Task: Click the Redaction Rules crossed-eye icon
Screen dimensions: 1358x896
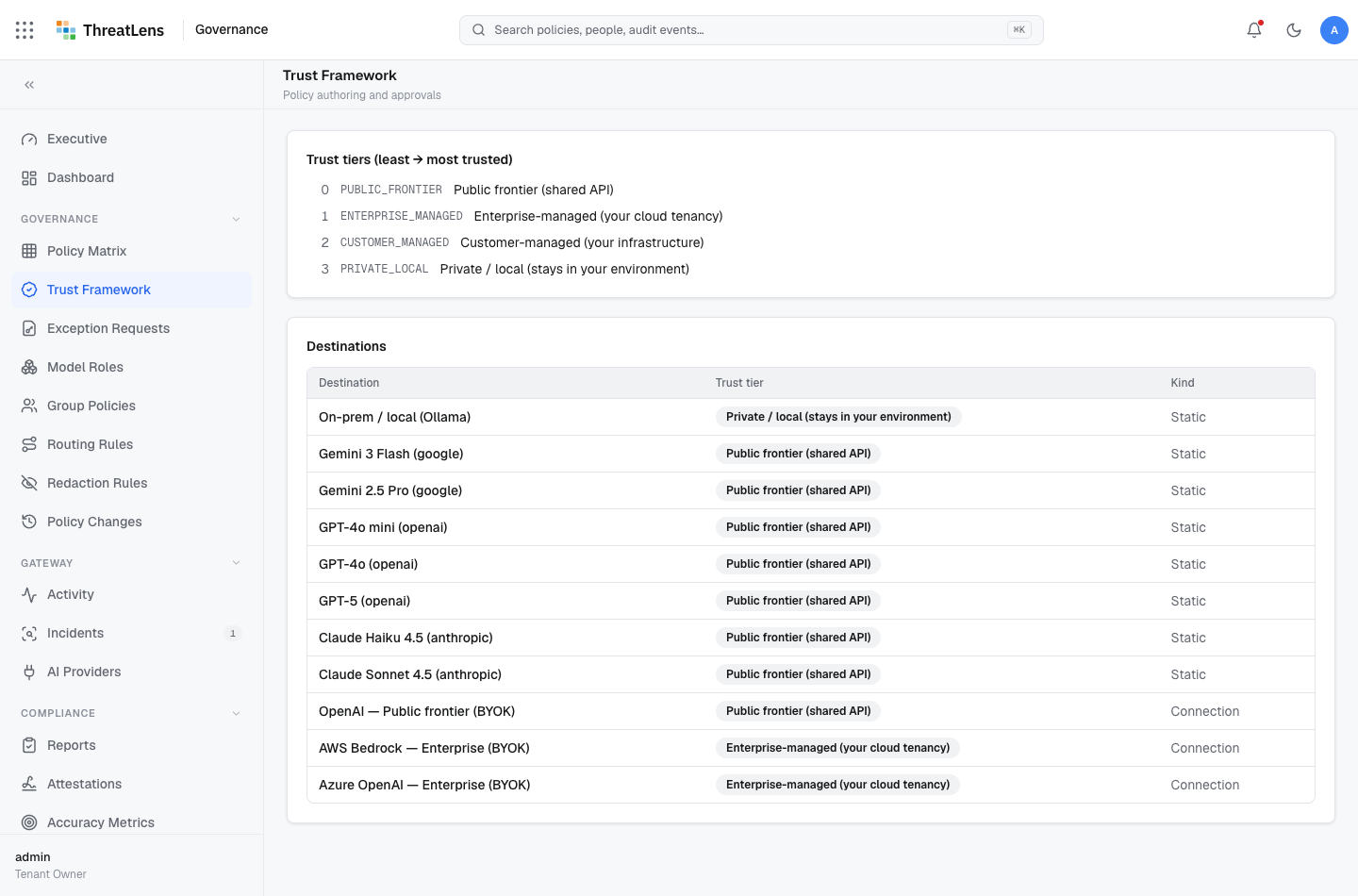Action: pyautogui.click(x=29, y=484)
